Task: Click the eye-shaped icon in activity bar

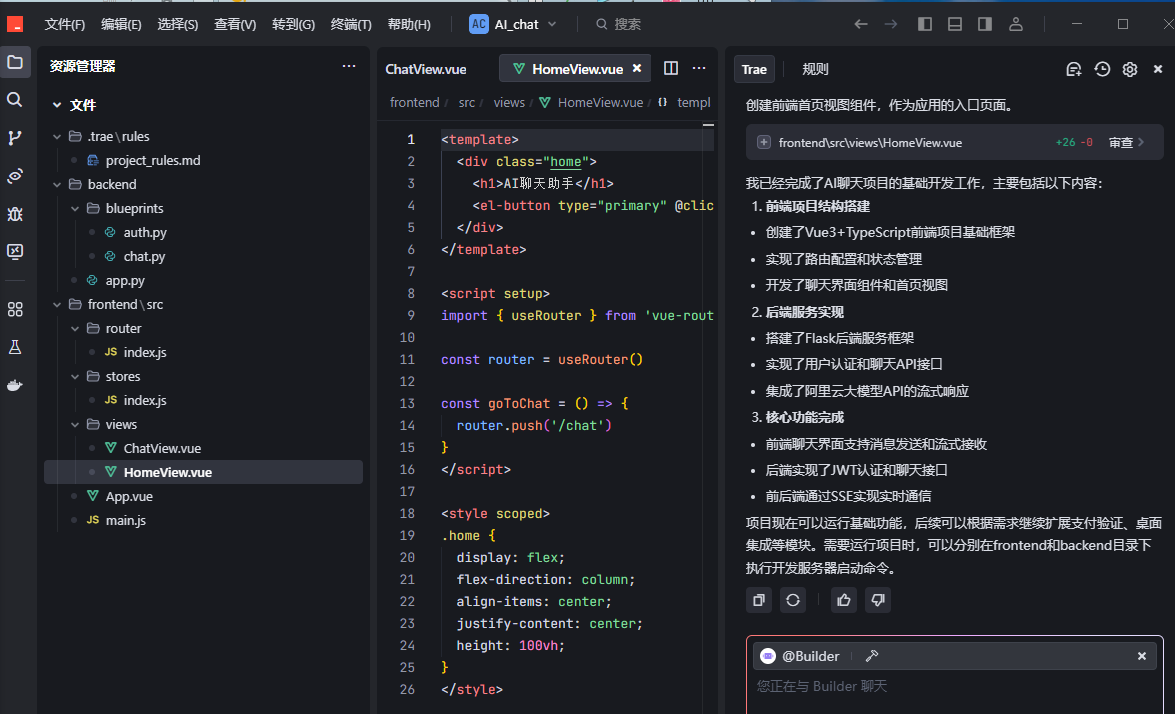Action: tap(15, 176)
